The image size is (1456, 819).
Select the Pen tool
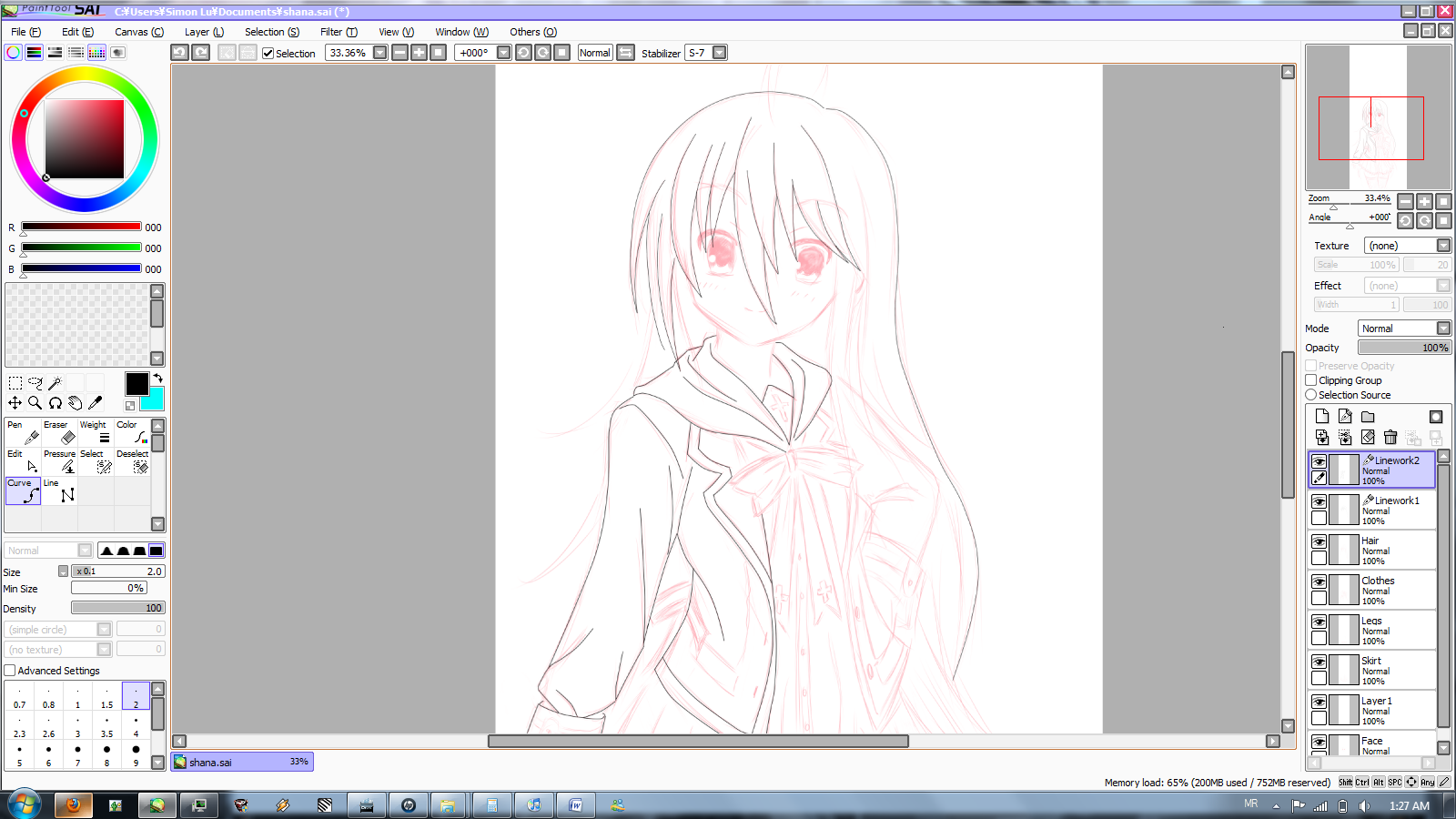23,432
